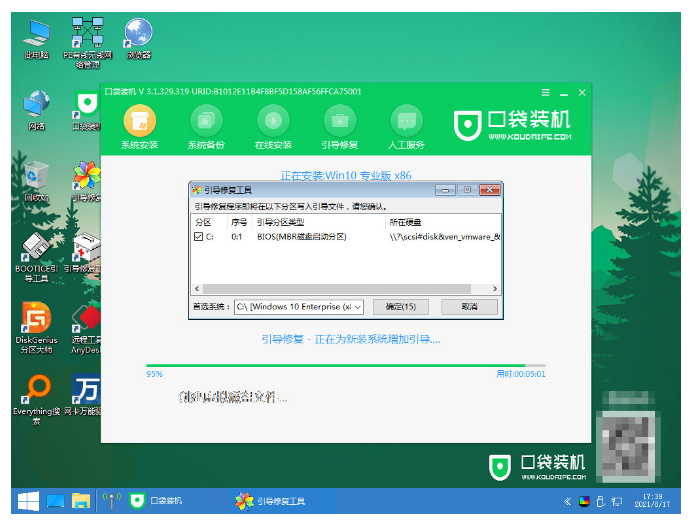The height and width of the screenshot is (520, 691).
Task: Launch BOOTICE引导工具 desktop shortcut
Action: point(37,257)
